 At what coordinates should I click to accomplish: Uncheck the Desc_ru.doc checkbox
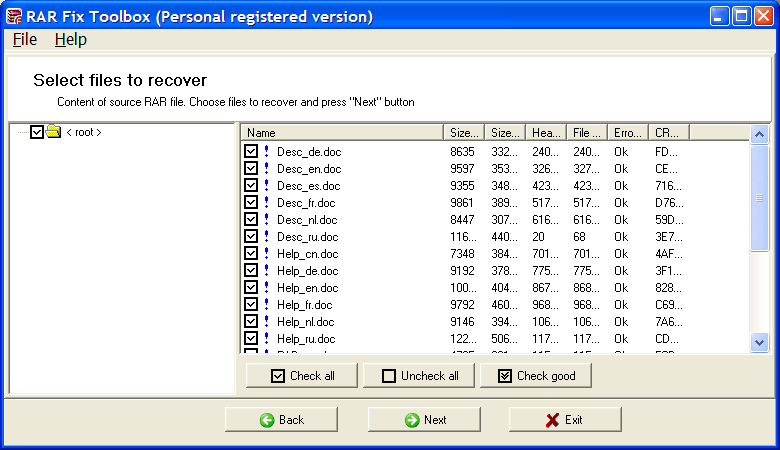251,236
